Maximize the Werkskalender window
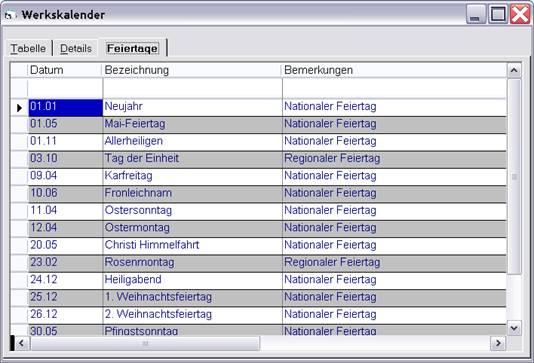 [498, 14]
